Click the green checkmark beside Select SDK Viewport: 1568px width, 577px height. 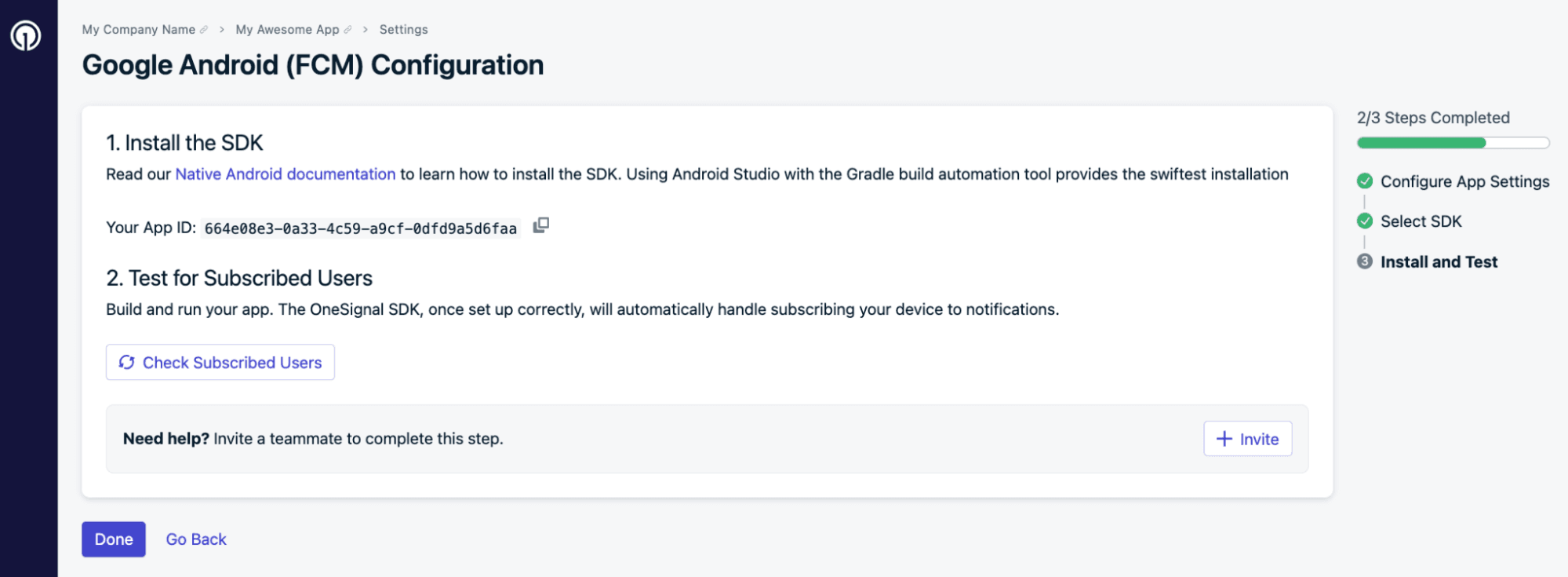point(1365,221)
